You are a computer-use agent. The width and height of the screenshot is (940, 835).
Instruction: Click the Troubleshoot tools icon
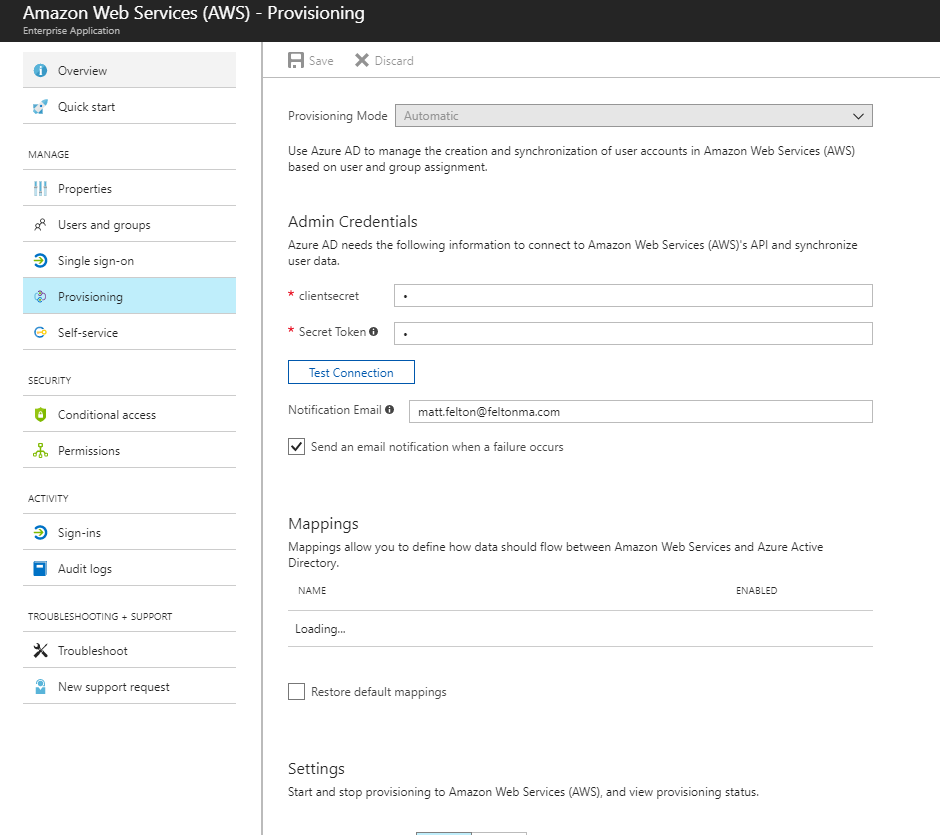tap(40, 650)
